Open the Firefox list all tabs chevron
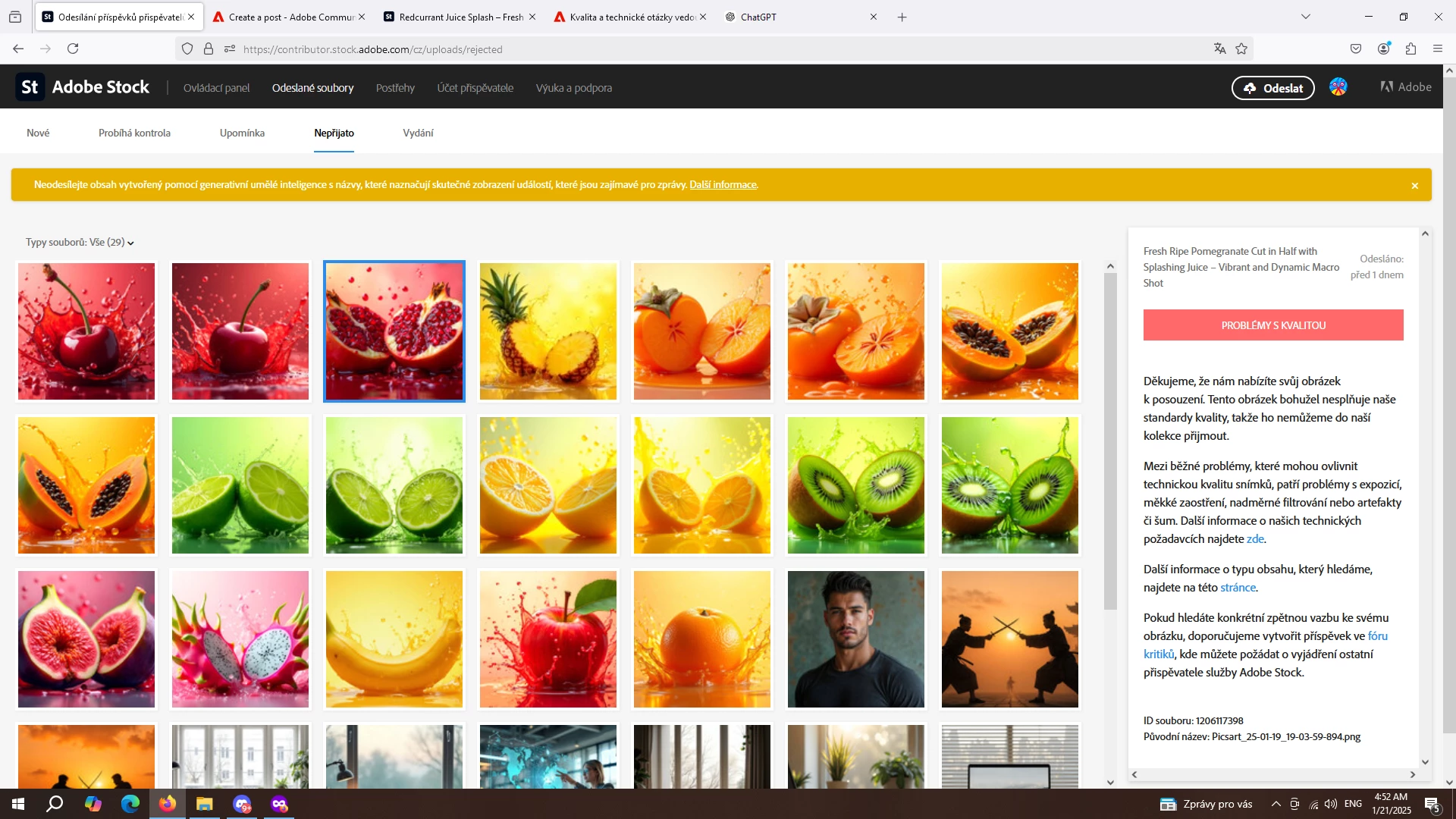 pyautogui.click(x=1305, y=17)
